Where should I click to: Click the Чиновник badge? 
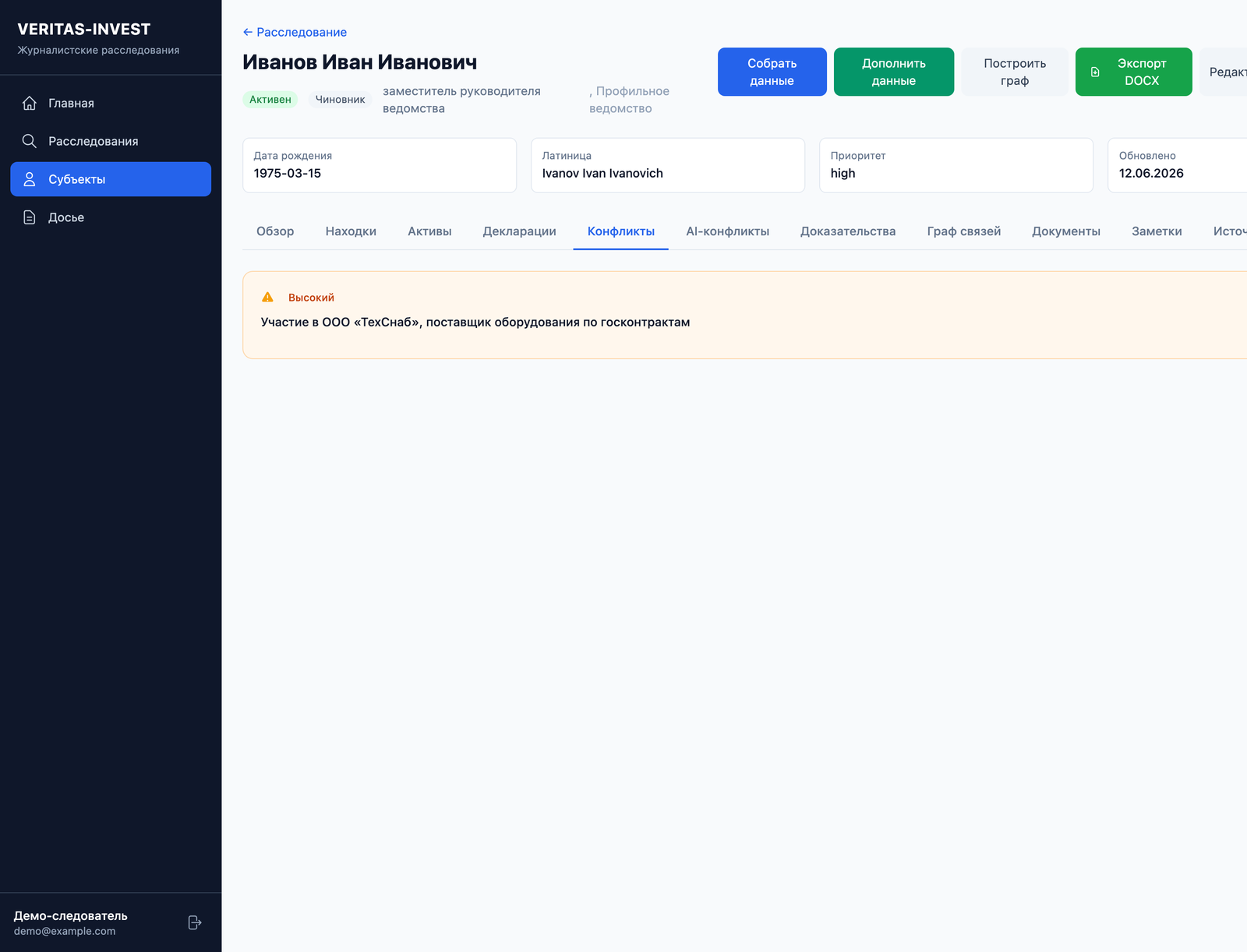[x=340, y=99]
